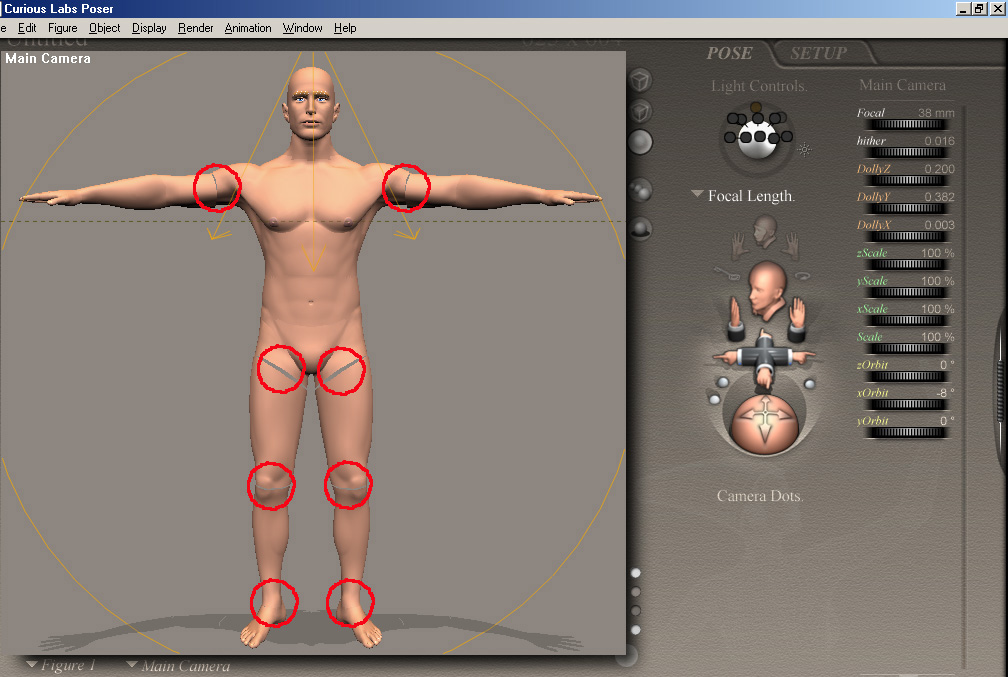Click the third document color dot

coord(636,610)
